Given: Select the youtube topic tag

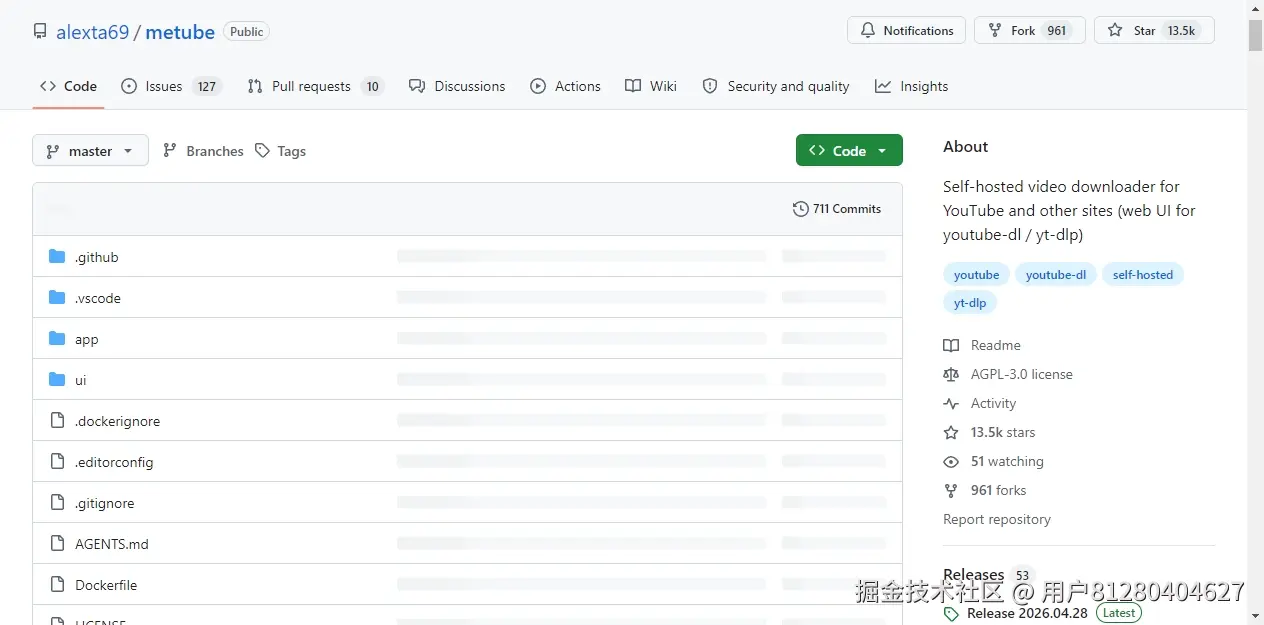Looking at the screenshot, I should tap(976, 274).
